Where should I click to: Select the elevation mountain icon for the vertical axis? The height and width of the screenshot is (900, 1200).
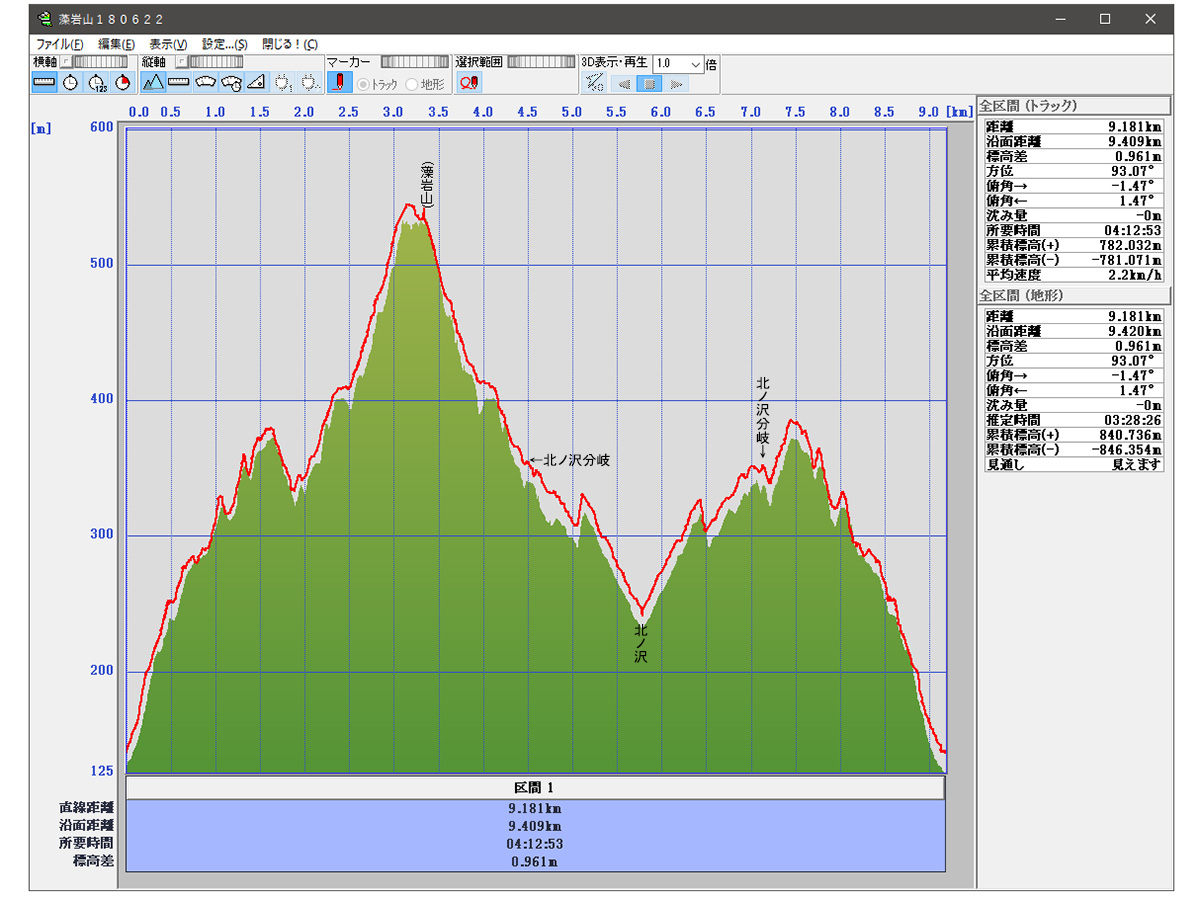coord(153,83)
